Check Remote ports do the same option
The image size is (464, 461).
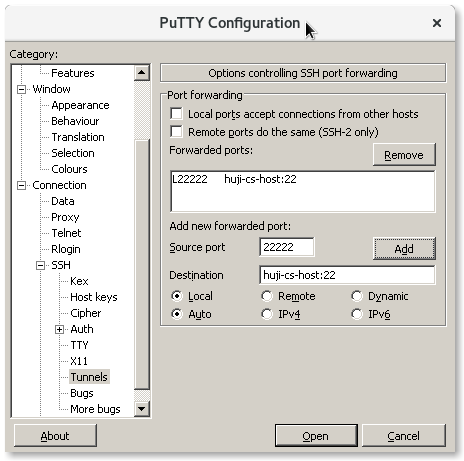[176, 131]
